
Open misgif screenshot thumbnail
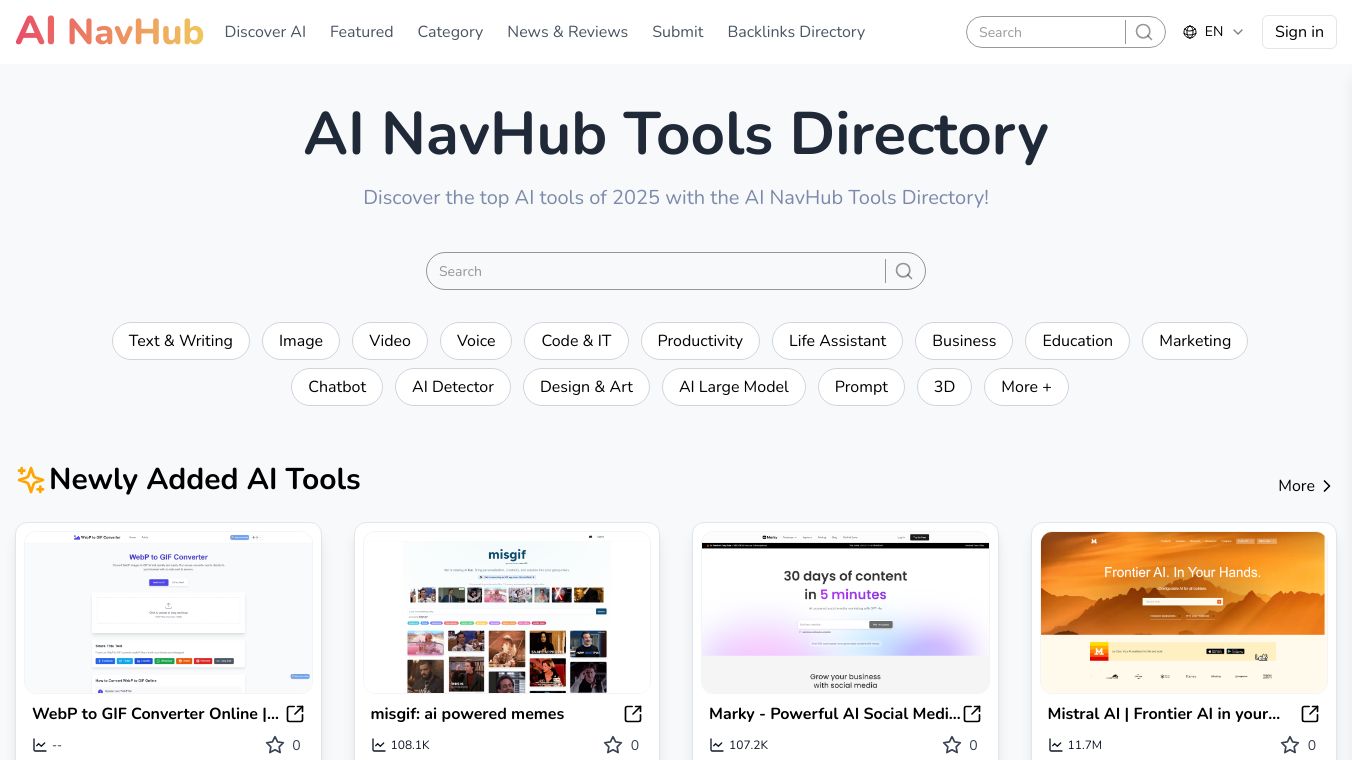(x=507, y=612)
